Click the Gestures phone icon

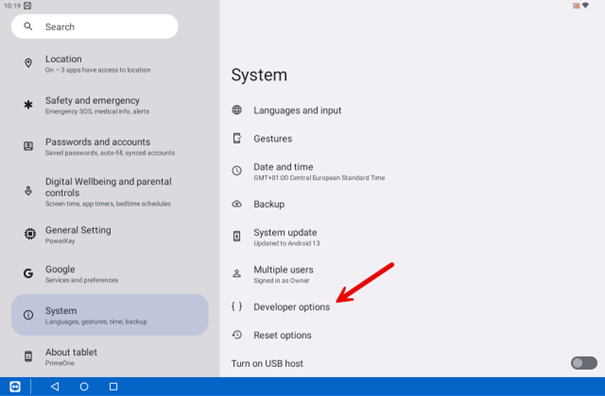click(x=237, y=138)
